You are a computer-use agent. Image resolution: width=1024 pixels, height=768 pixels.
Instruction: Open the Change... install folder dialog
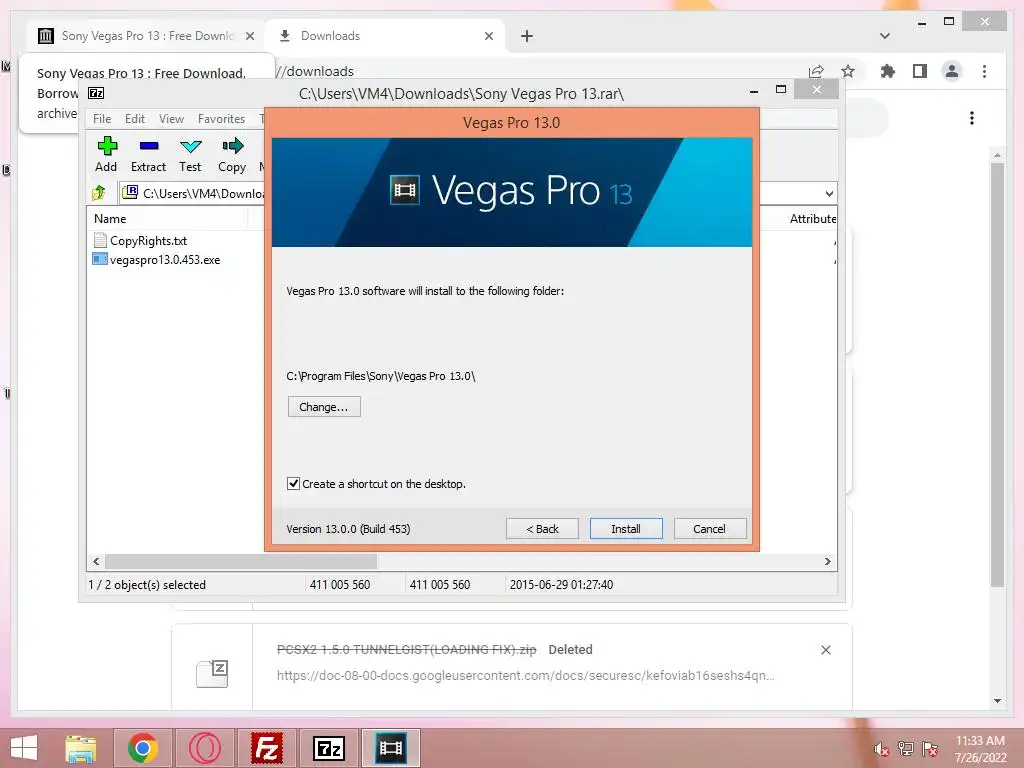click(x=324, y=407)
